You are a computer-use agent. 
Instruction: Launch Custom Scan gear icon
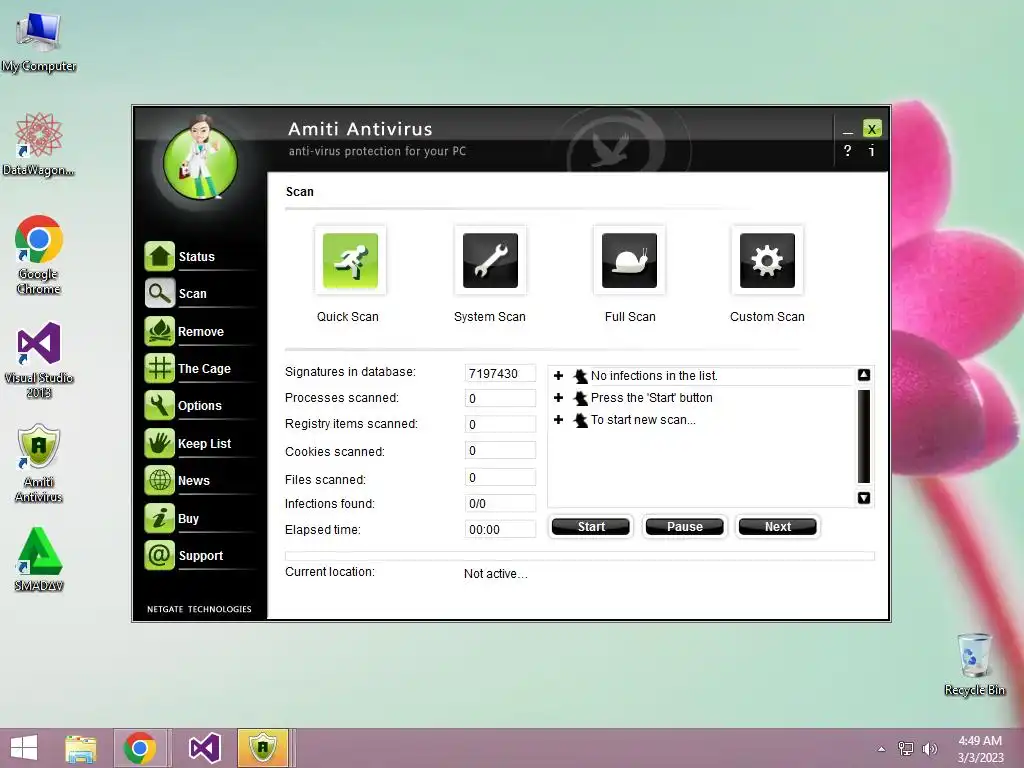tap(767, 261)
